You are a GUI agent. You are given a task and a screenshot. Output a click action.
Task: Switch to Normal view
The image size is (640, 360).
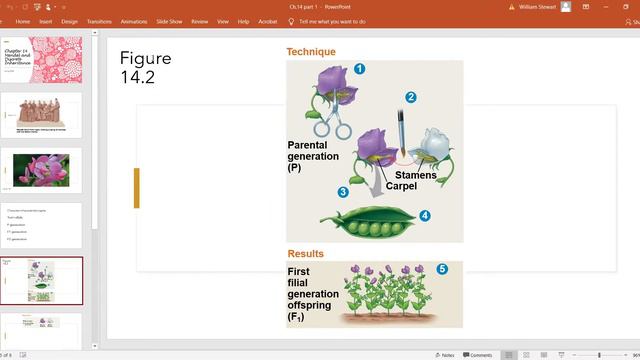click(509, 355)
